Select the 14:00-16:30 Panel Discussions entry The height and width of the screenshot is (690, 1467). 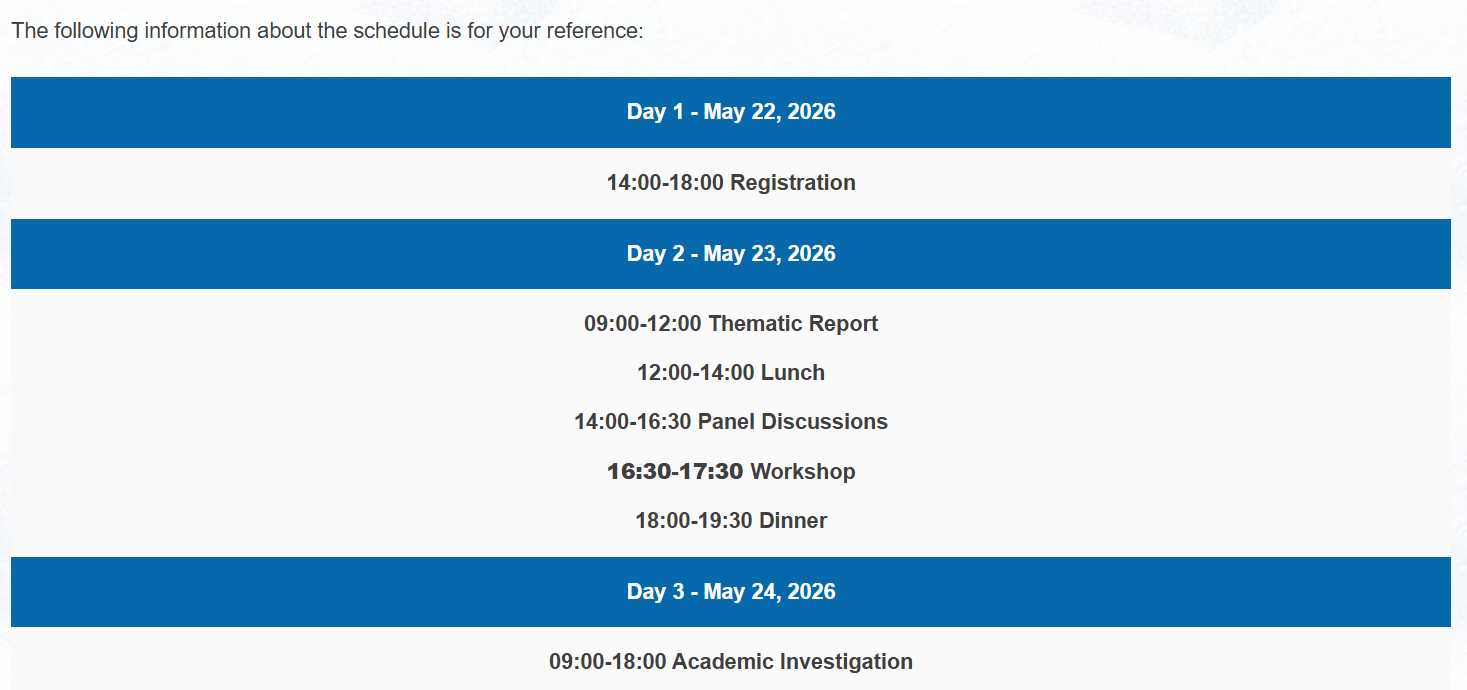point(731,422)
